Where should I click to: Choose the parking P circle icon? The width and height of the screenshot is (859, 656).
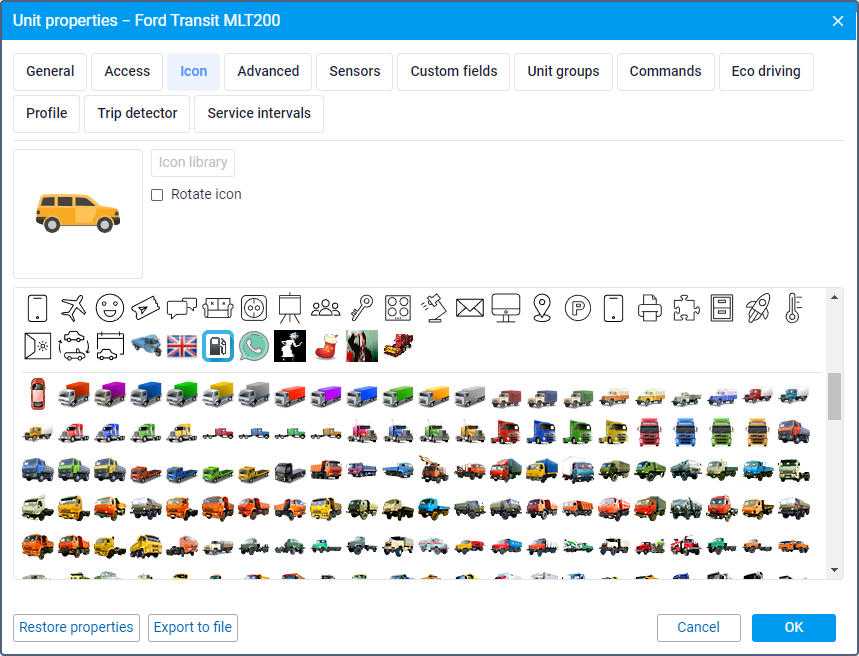[578, 307]
